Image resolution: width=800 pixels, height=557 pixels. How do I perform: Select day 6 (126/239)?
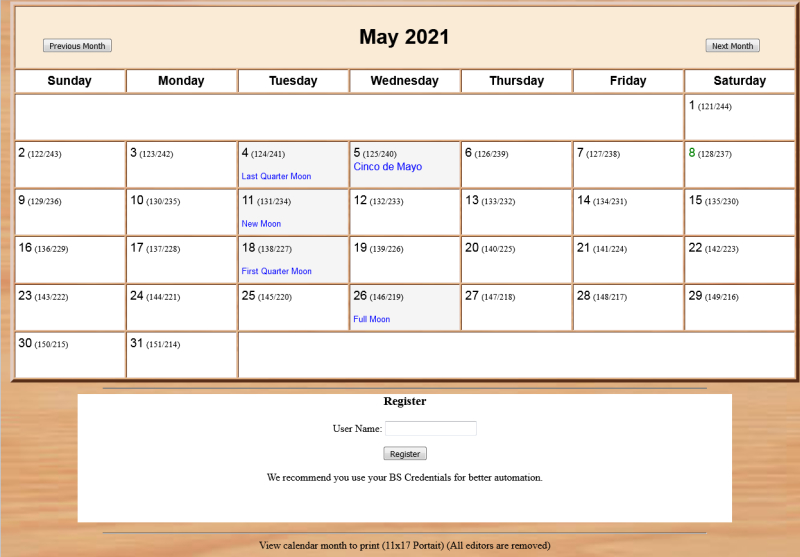[517, 165]
